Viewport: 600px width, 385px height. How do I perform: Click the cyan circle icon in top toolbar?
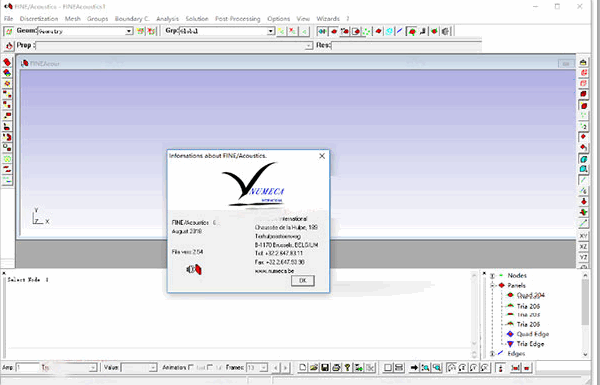pos(389,31)
